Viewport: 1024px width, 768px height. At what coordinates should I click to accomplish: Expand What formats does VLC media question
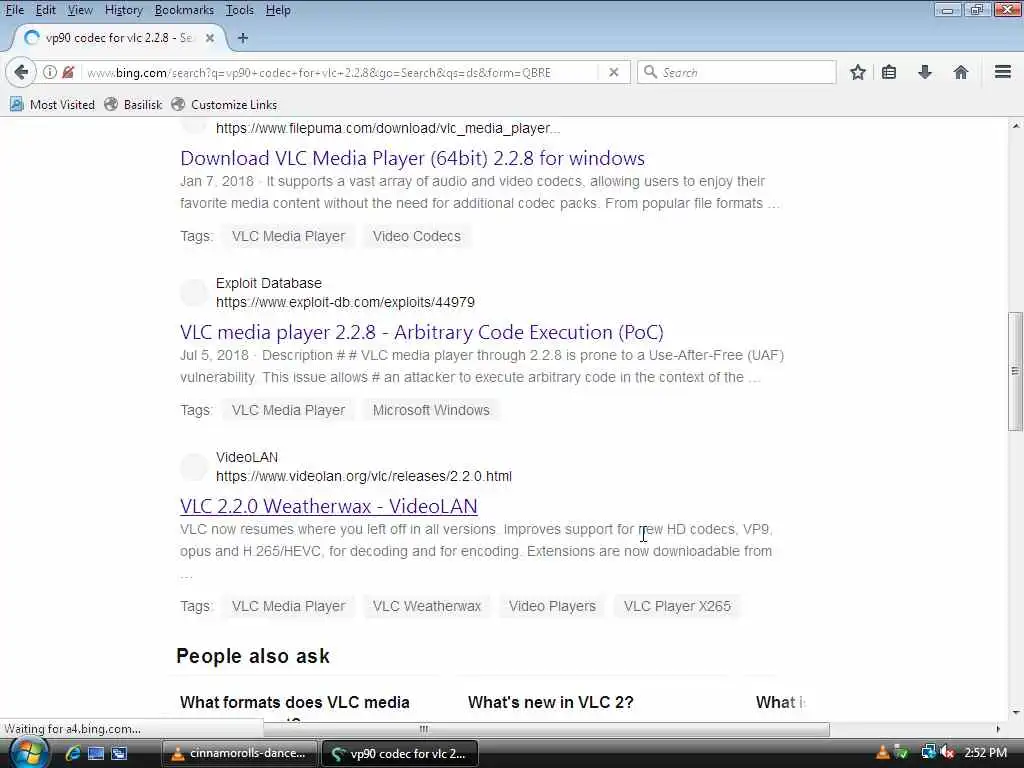[295, 703]
